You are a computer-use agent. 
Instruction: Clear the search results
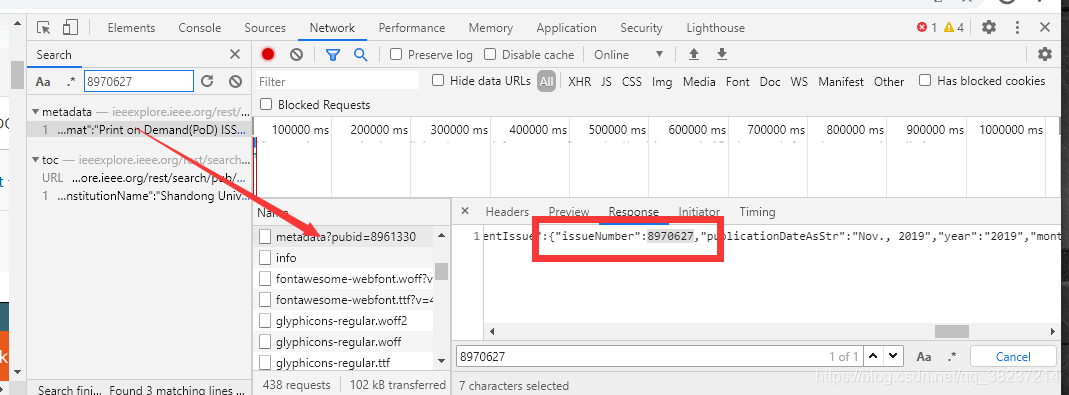click(235, 81)
